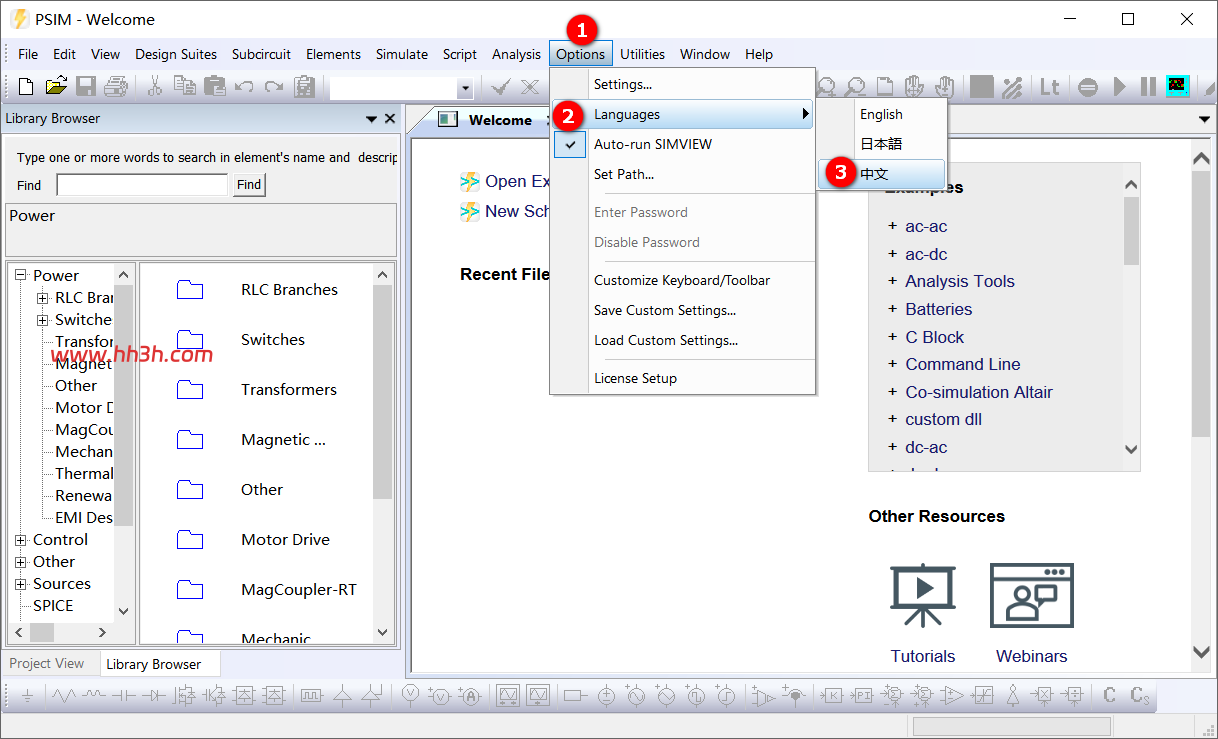Open Customize Keyboard/Toolbar entry
The image size is (1218, 739).
click(x=682, y=280)
